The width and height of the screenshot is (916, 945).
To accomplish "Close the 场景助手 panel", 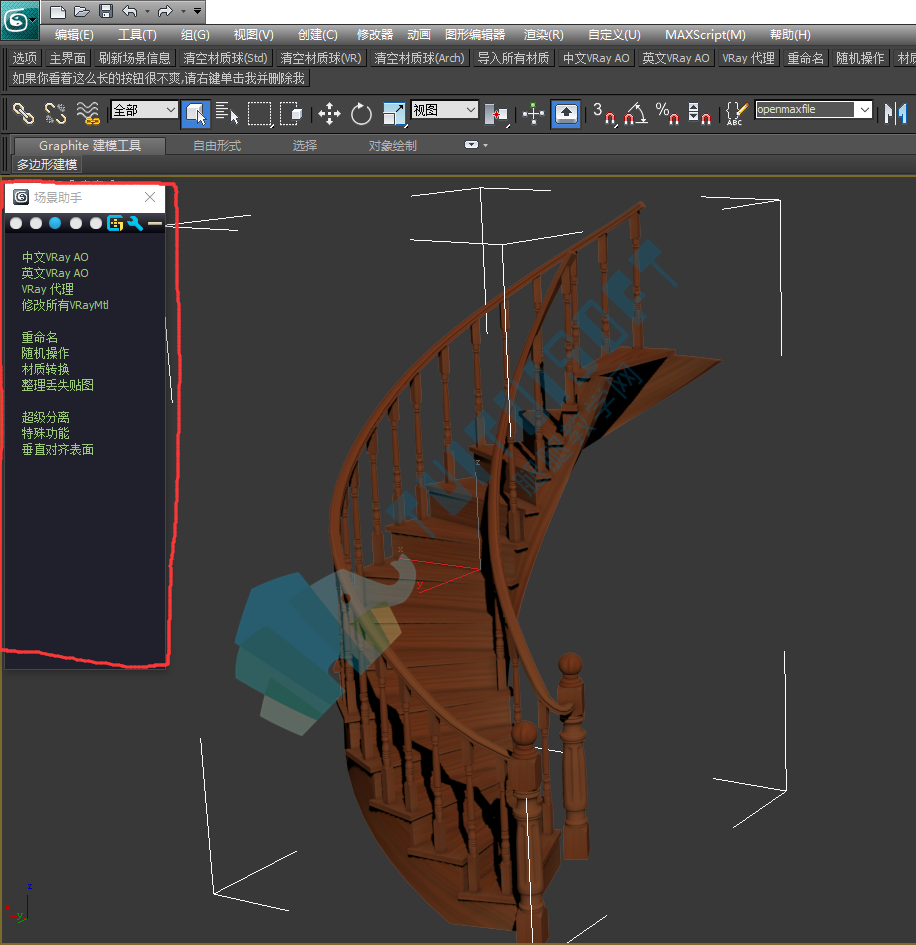I will [x=150, y=197].
